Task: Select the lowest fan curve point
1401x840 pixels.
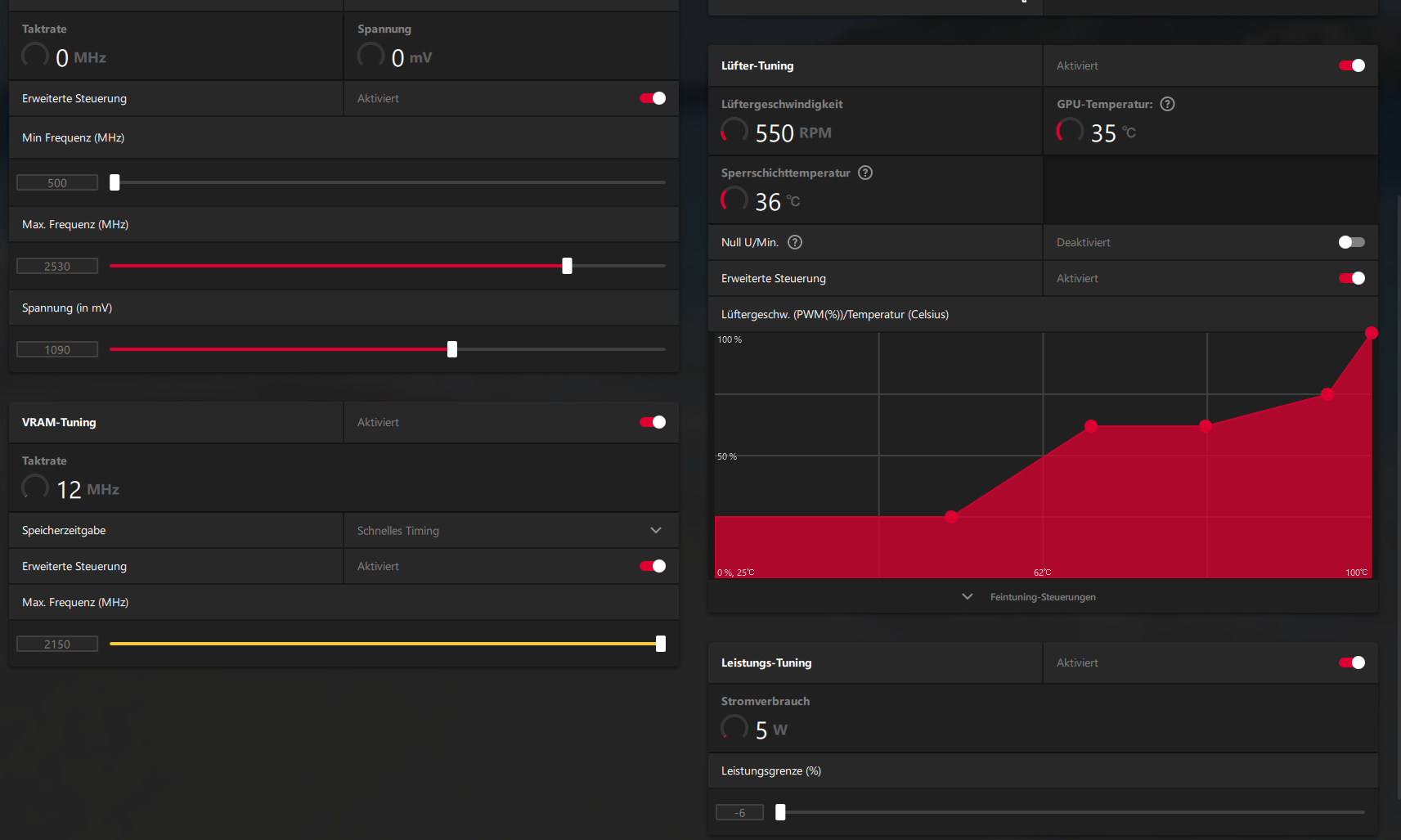Action: (x=951, y=517)
